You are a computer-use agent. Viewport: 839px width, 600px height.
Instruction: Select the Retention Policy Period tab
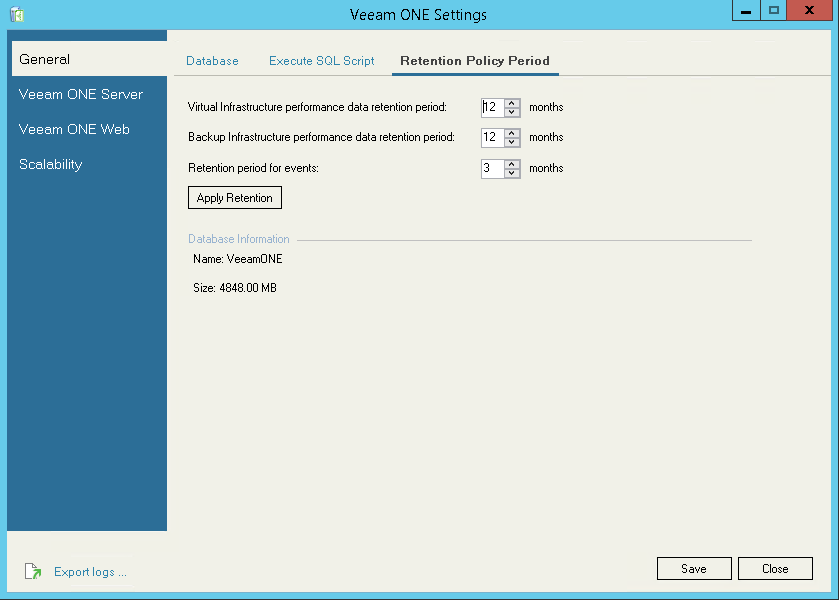[x=475, y=60]
